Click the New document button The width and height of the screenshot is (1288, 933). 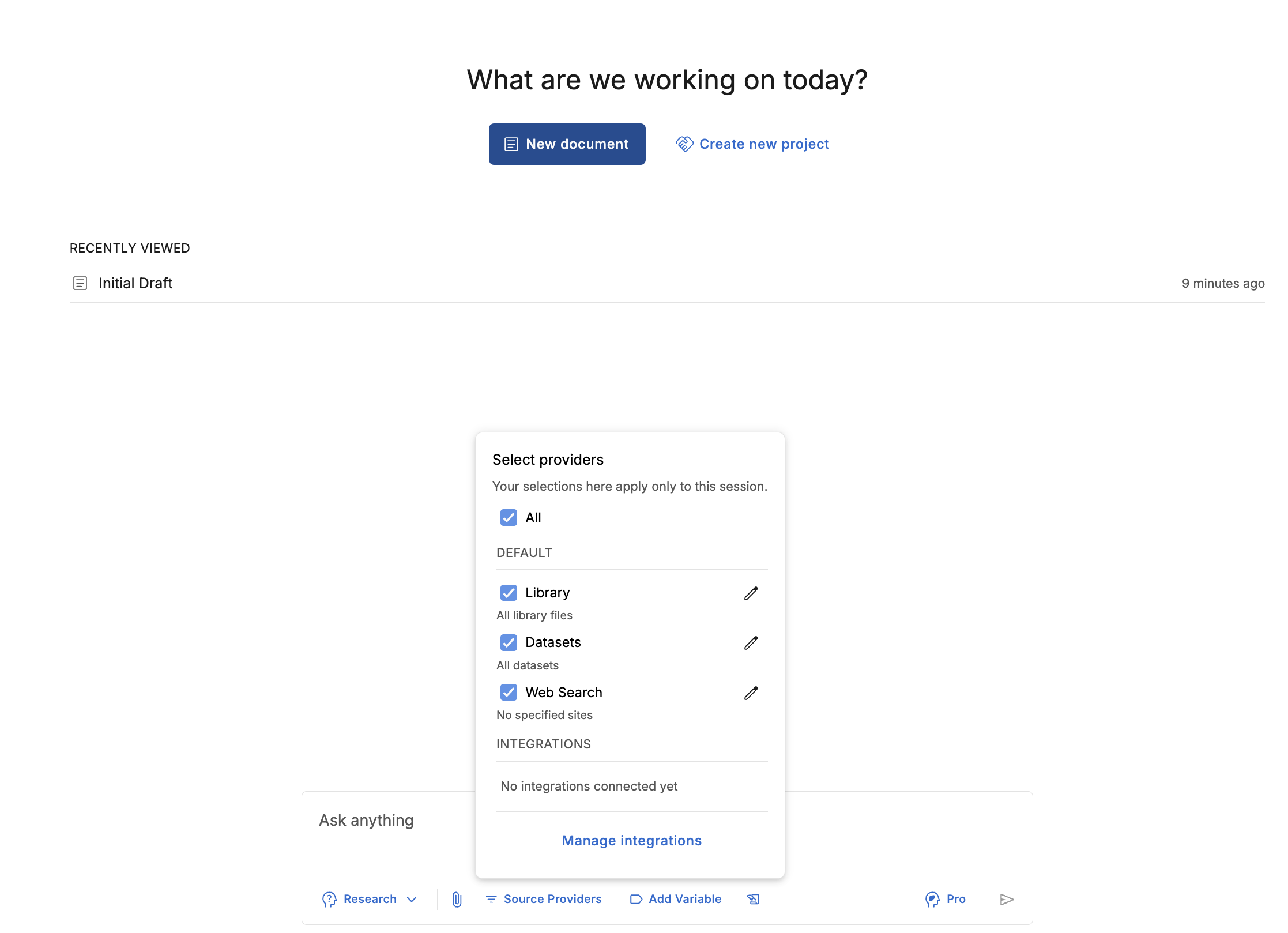[567, 144]
